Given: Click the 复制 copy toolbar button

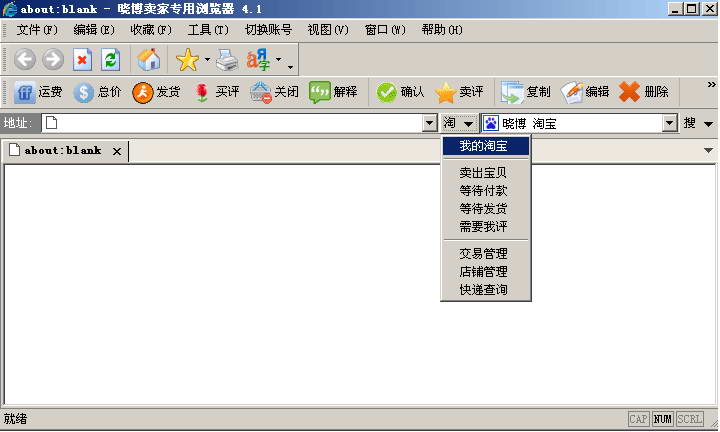Looking at the screenshot, I should (x=526, y=92).
